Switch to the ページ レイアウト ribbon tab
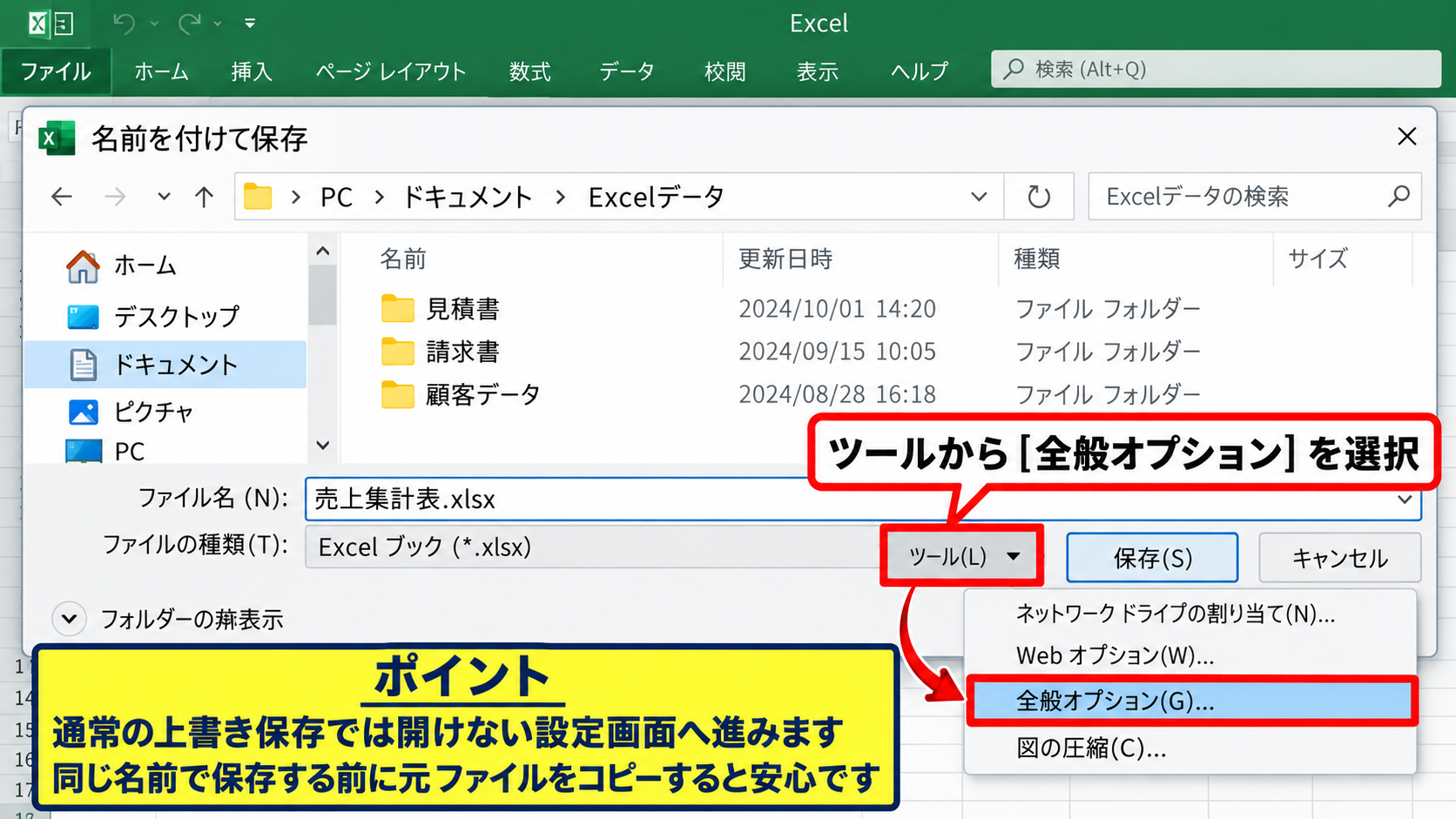 pyautogui.click(x=390, y=71)
